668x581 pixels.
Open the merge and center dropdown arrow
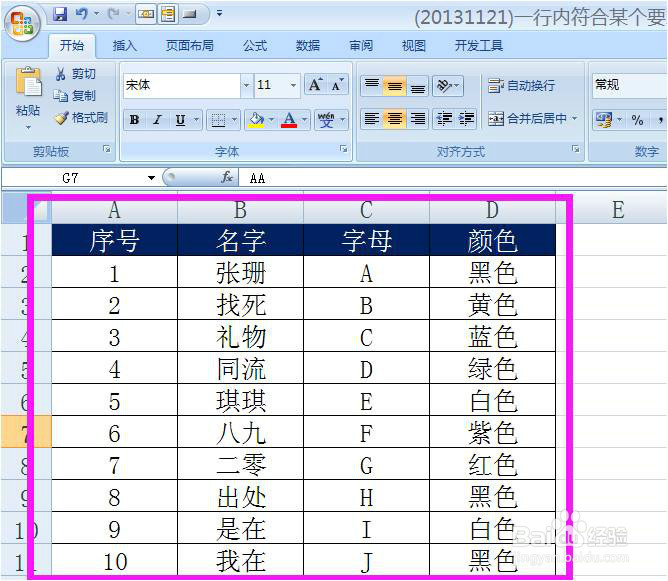coord(574,118)
